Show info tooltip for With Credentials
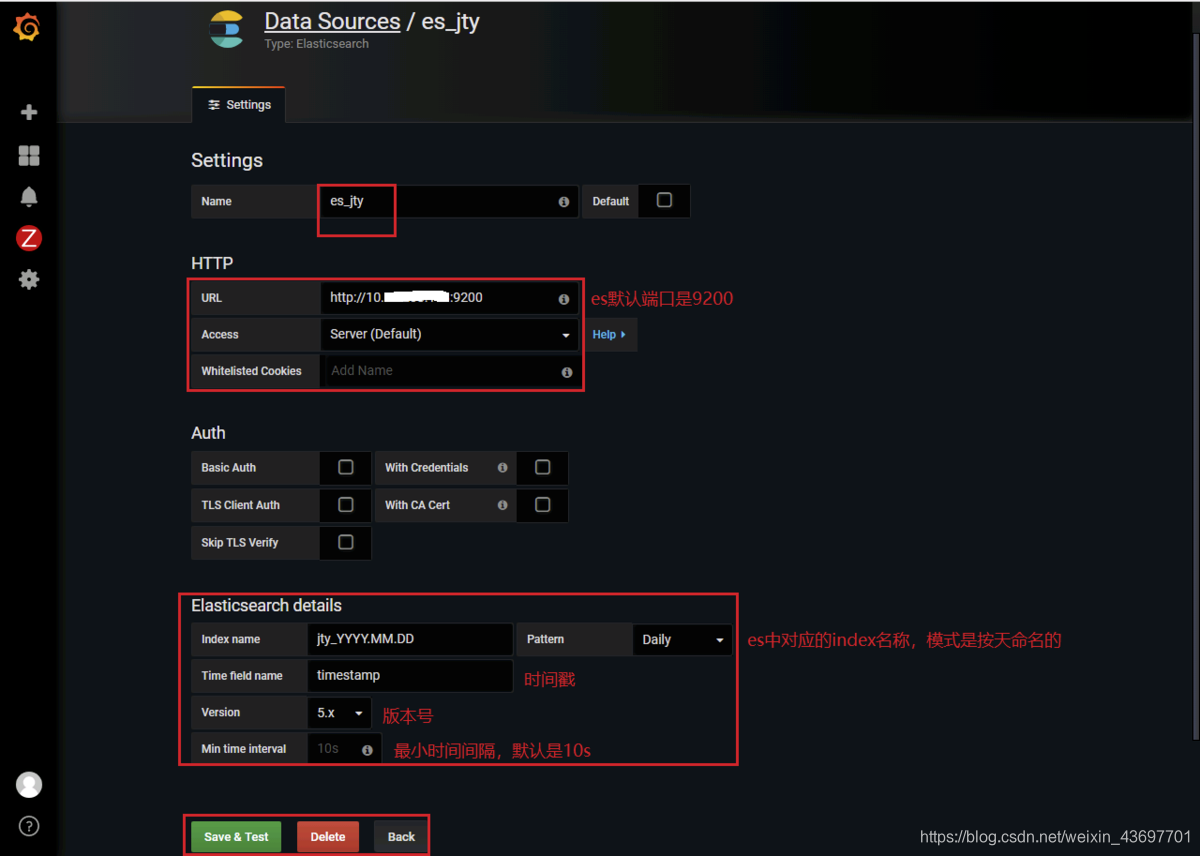Viewport: 1200px width, 856px height. 502,467
